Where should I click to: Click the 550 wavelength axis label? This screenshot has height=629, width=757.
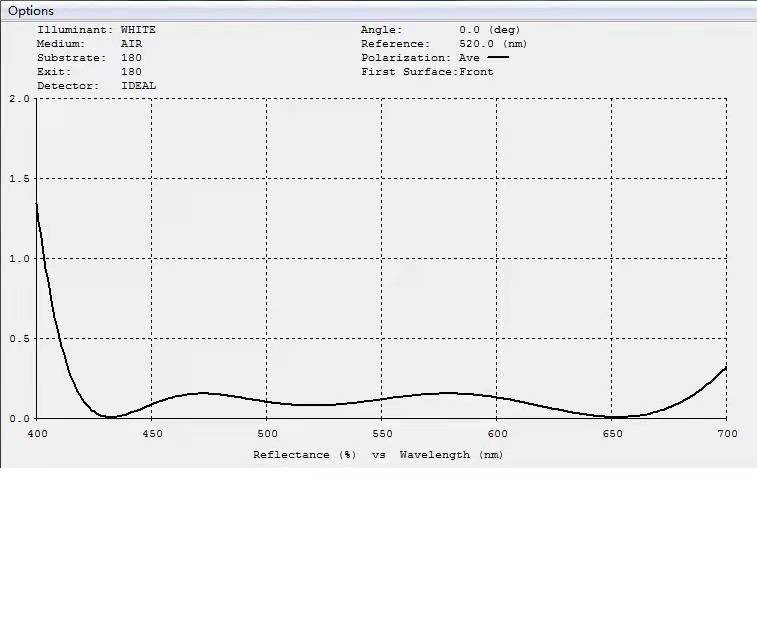tap(382, 434)
